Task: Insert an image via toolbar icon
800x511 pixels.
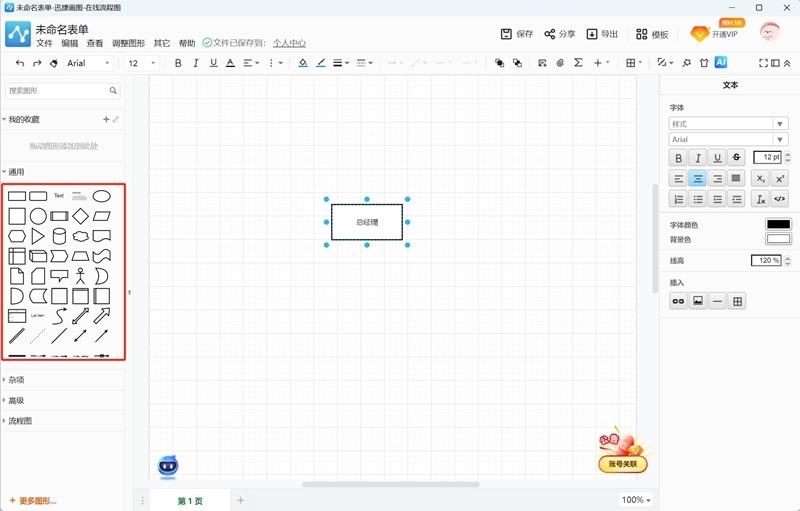Action: pos(542,63)
